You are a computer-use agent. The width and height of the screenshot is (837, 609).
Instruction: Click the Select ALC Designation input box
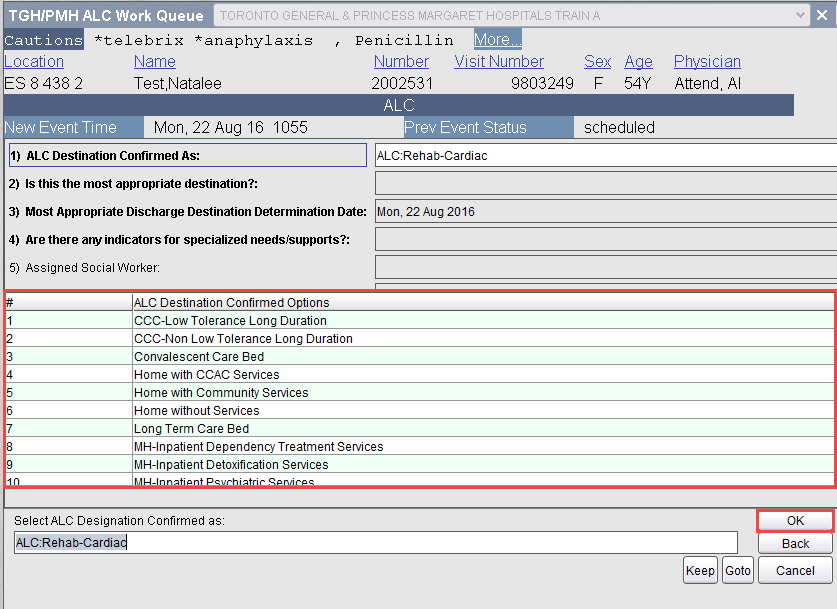pyautogui.click(x=376, y=542)
